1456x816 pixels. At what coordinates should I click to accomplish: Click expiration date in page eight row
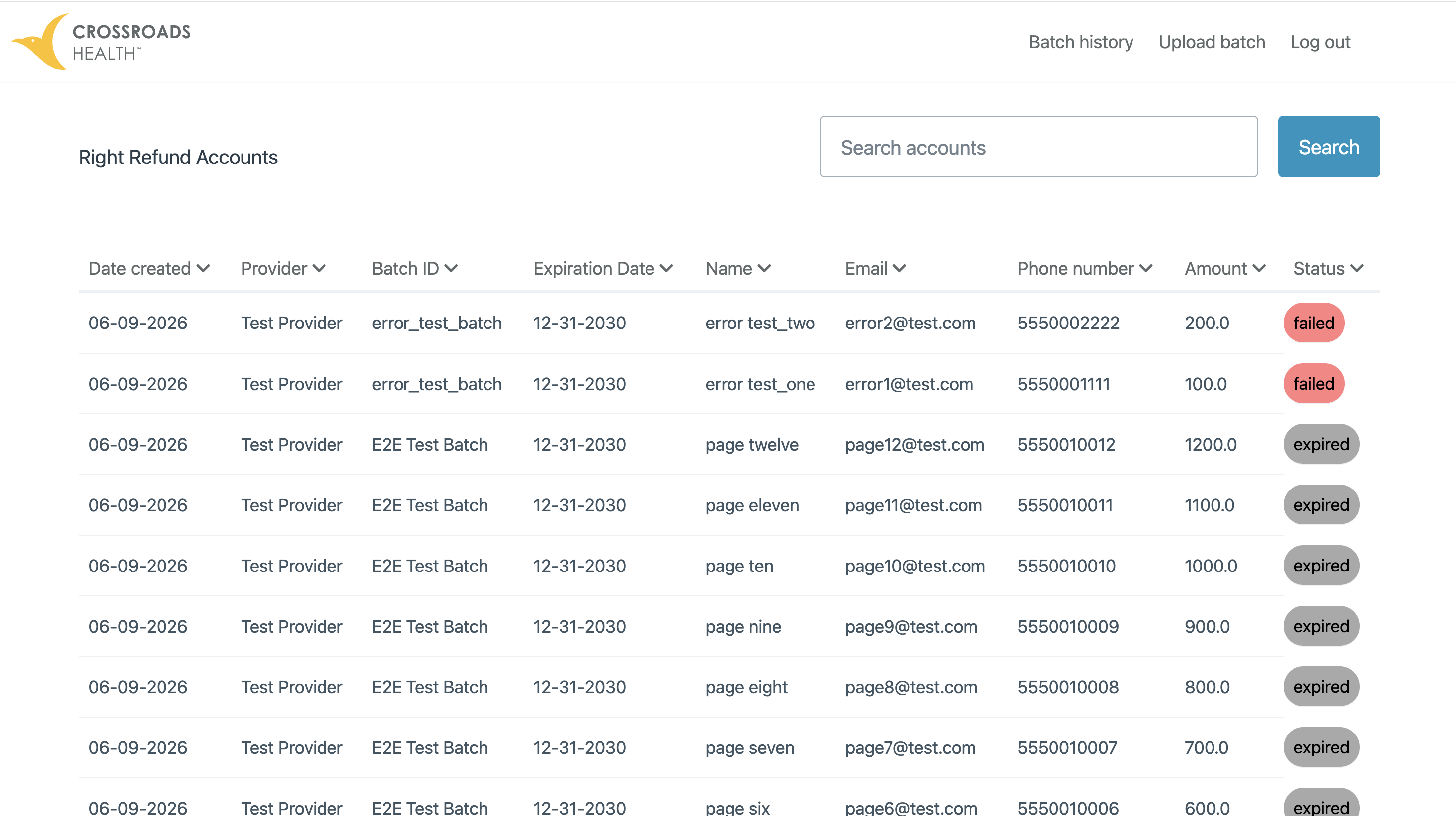pyautogui.click(x=579, y=687)
